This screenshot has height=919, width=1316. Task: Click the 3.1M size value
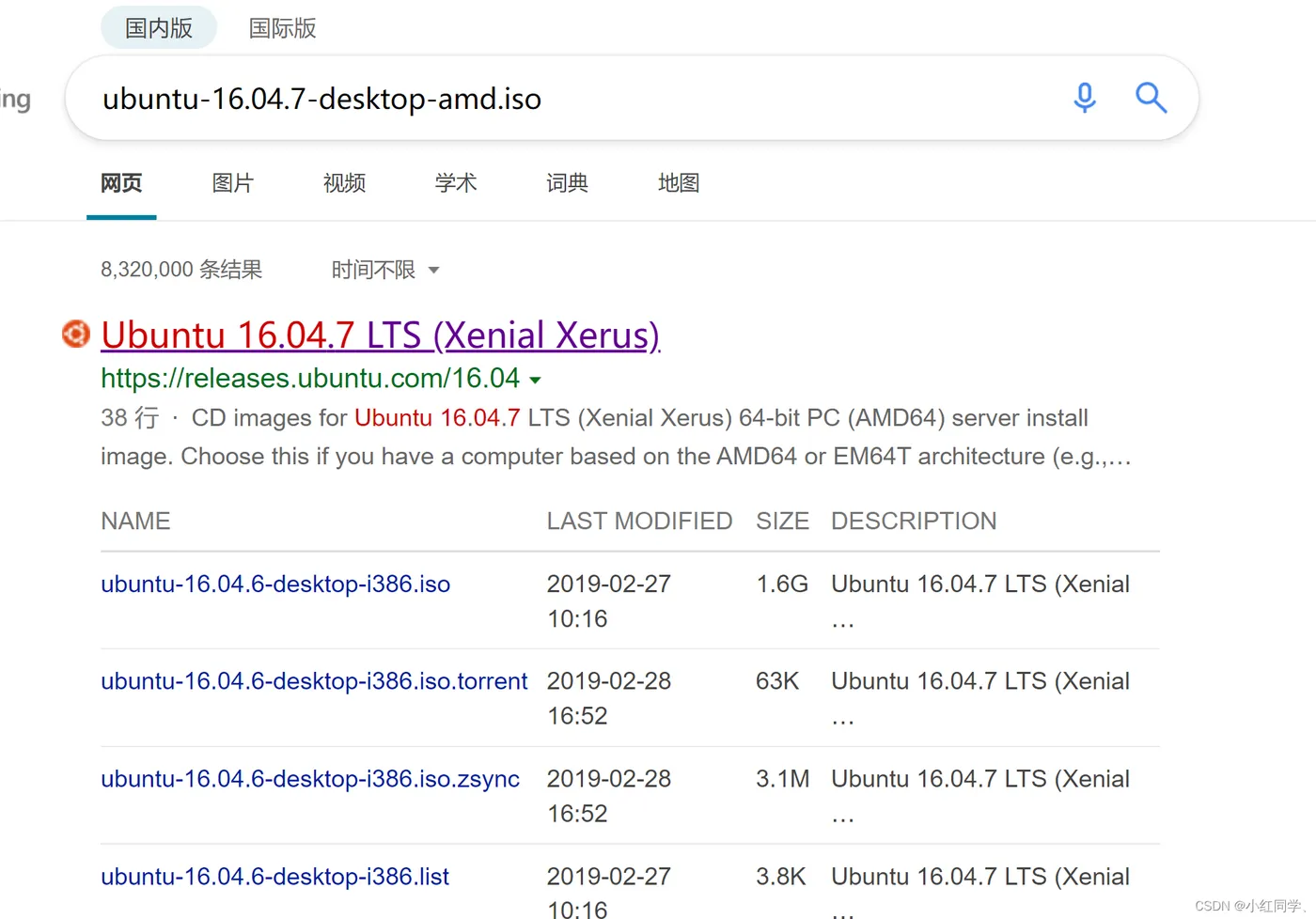point(782,779)
